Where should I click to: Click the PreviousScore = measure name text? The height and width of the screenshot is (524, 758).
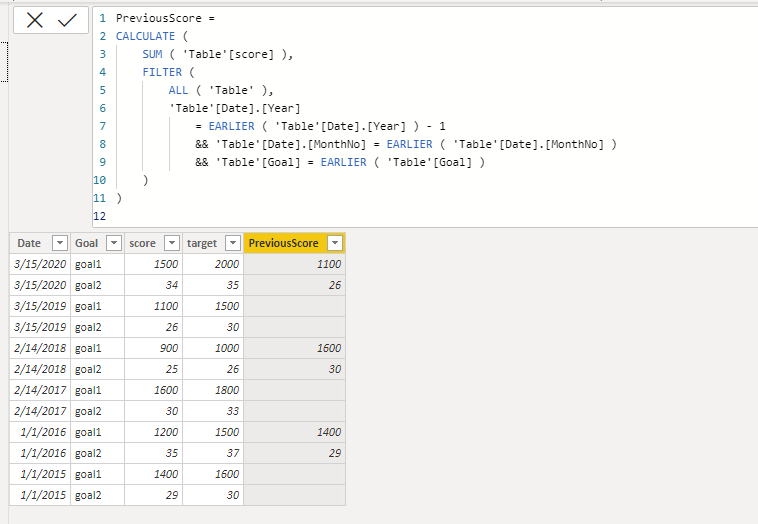165,18
